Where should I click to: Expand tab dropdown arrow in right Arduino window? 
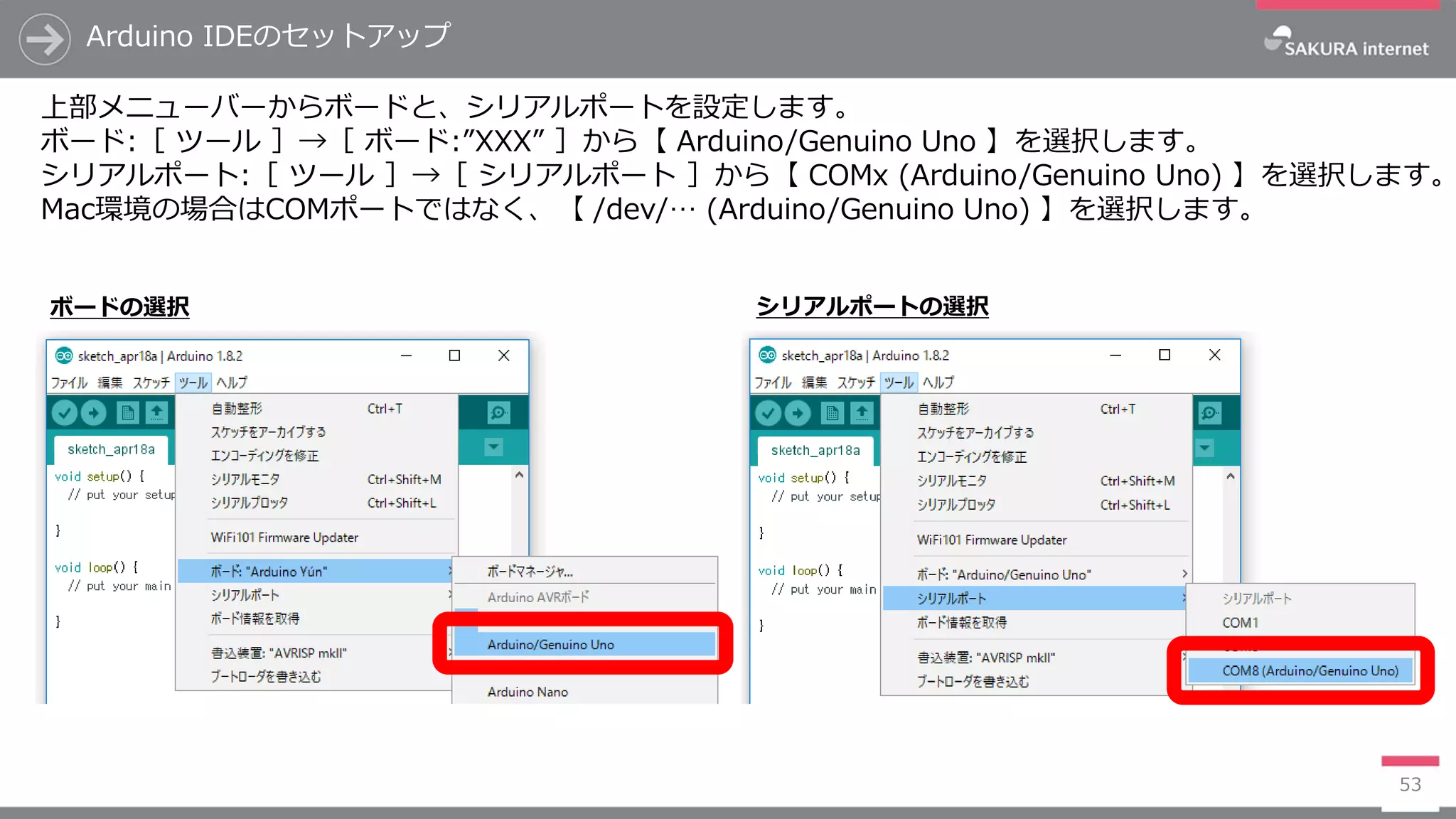click(1204, 448)
